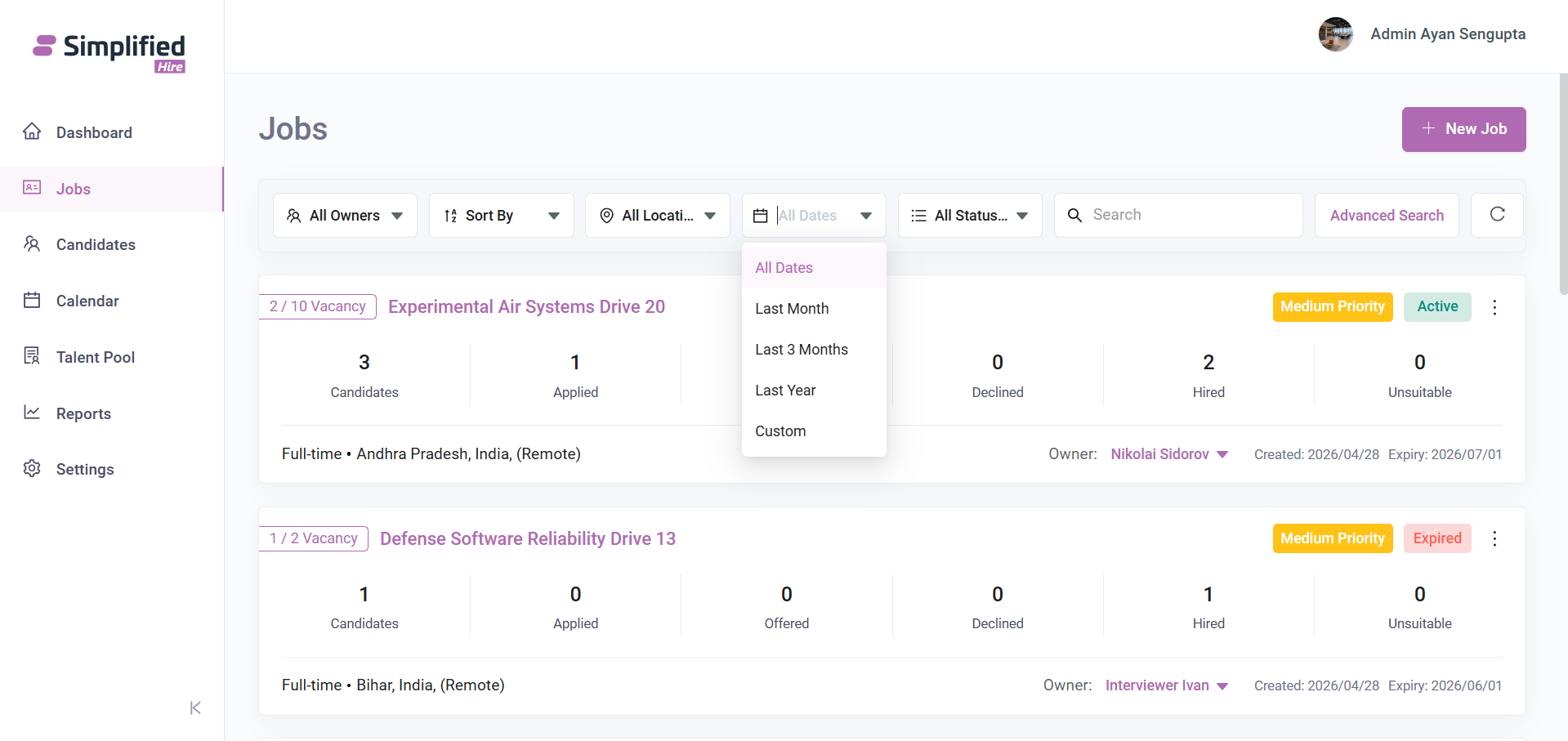Click the location pin icon in filter

[x=606, y=216]
